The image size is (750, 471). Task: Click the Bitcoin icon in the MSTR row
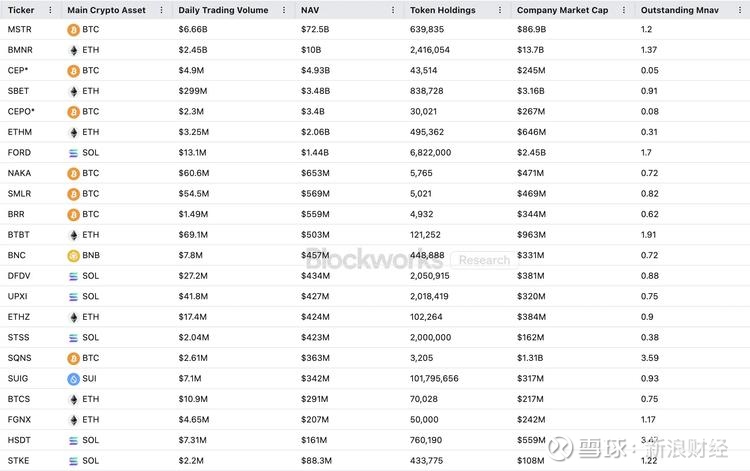(x=73, y=30)
